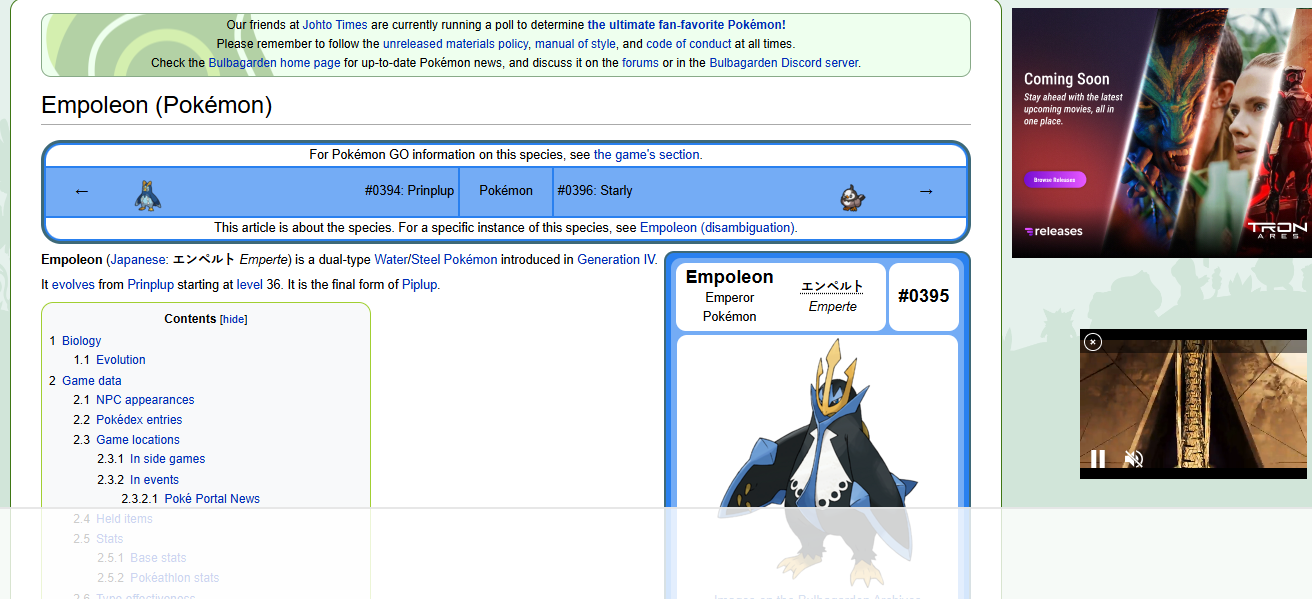1312x599 pixels.
Task: Open the Johto Times link
Action: [335, 25]
